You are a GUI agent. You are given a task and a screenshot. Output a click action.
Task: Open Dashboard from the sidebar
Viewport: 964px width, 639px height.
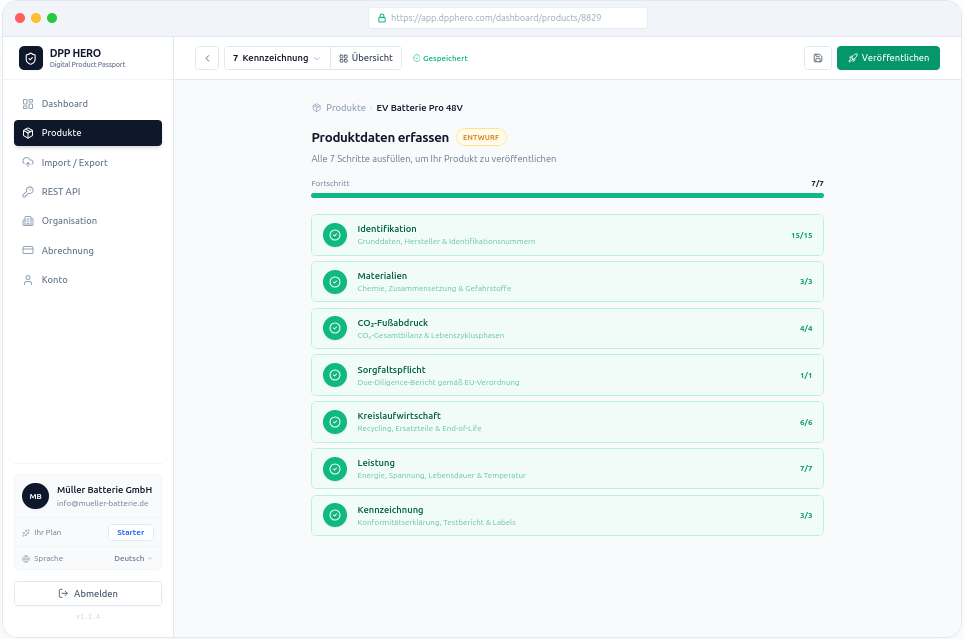65,104
